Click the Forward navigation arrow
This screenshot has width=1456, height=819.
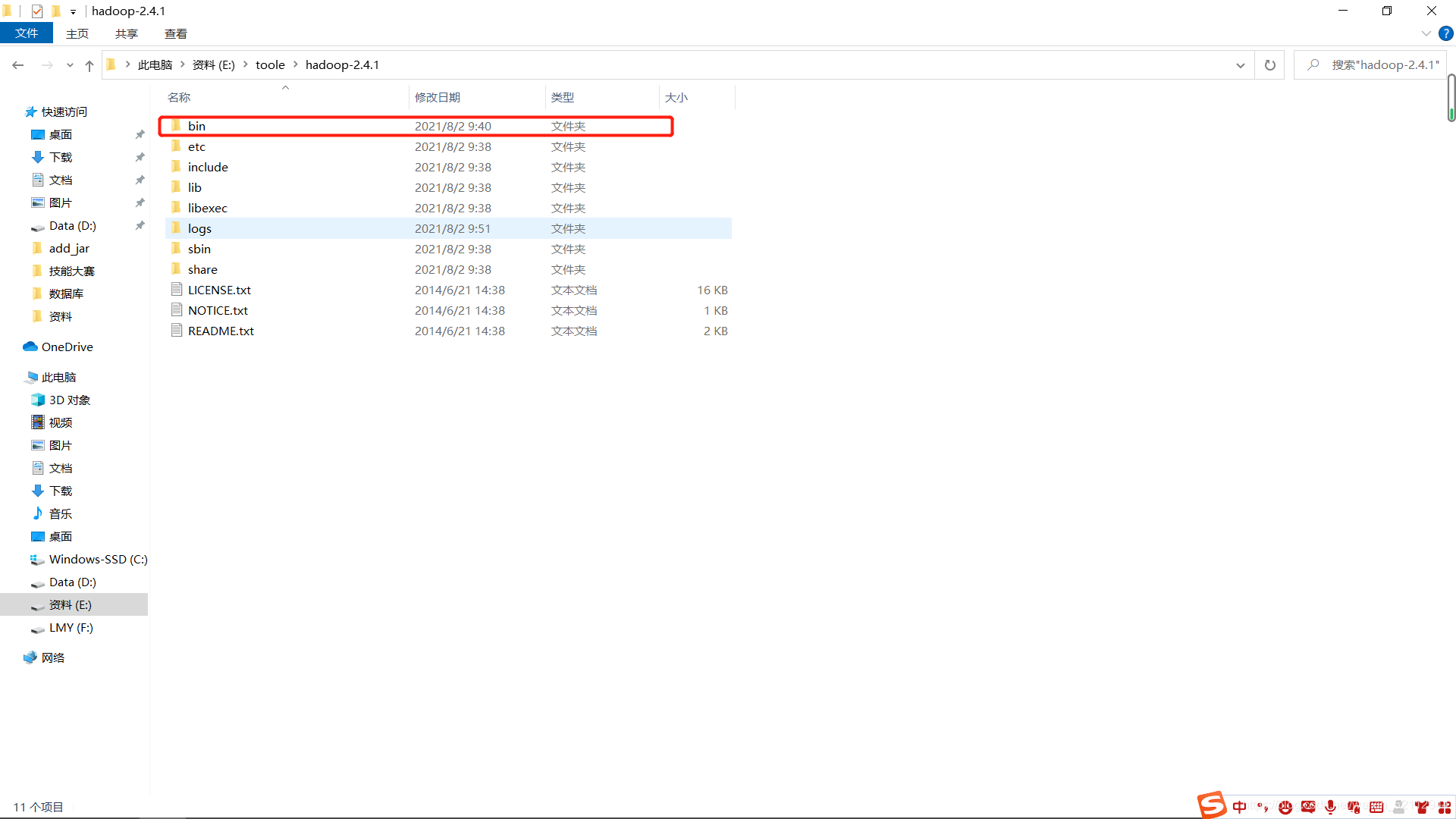tap(47, 65)
